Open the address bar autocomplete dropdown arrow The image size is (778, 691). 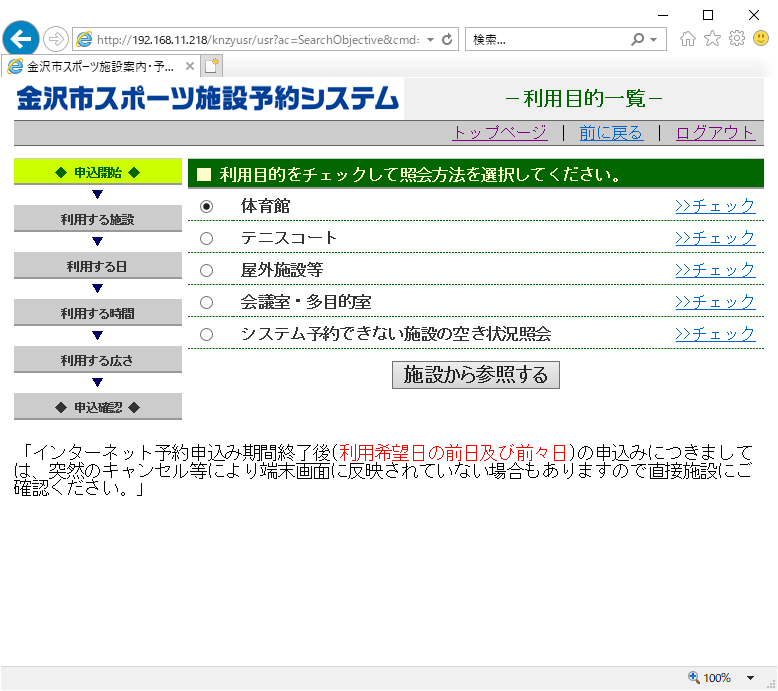(x=430, y=40)
